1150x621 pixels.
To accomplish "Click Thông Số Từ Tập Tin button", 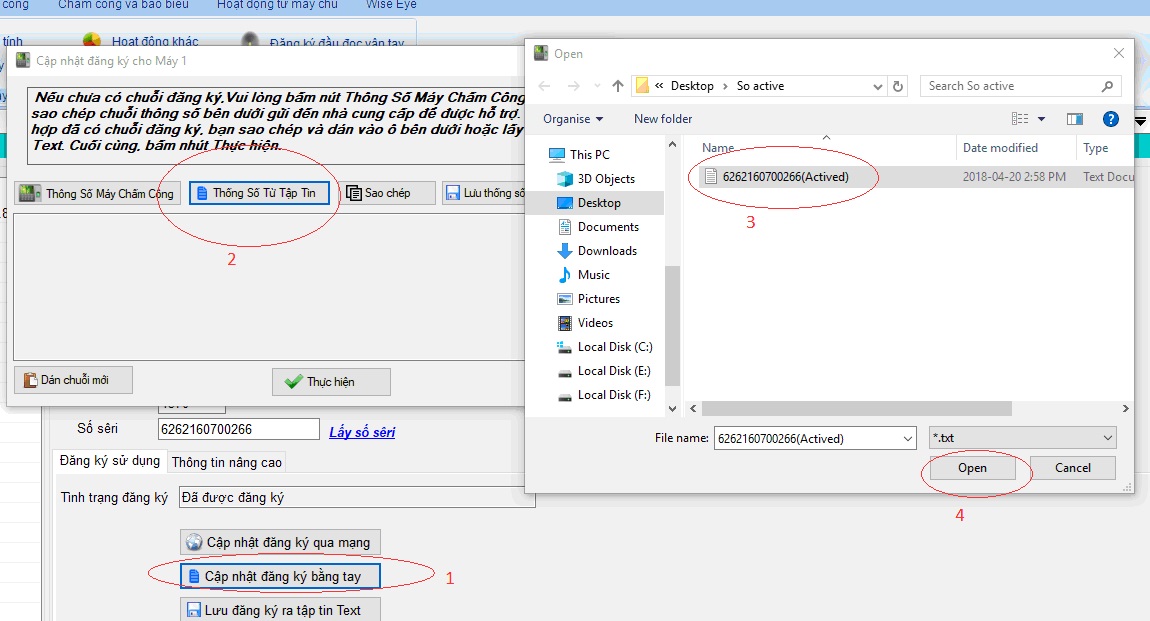I will pos(259,193).
